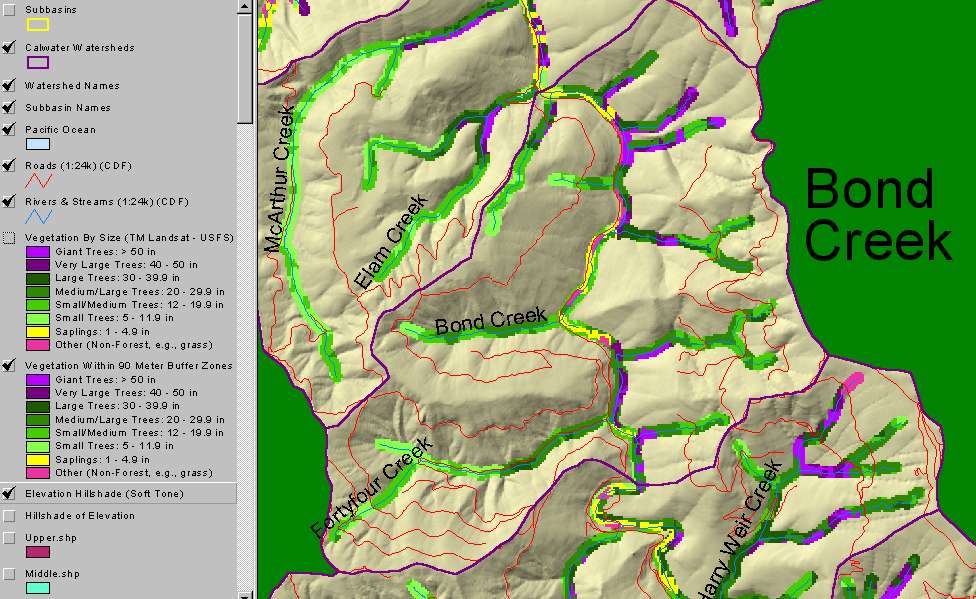Click the Harry Weir Creek map label
This screenshot has width=976, height=599.
click(739, 531)
